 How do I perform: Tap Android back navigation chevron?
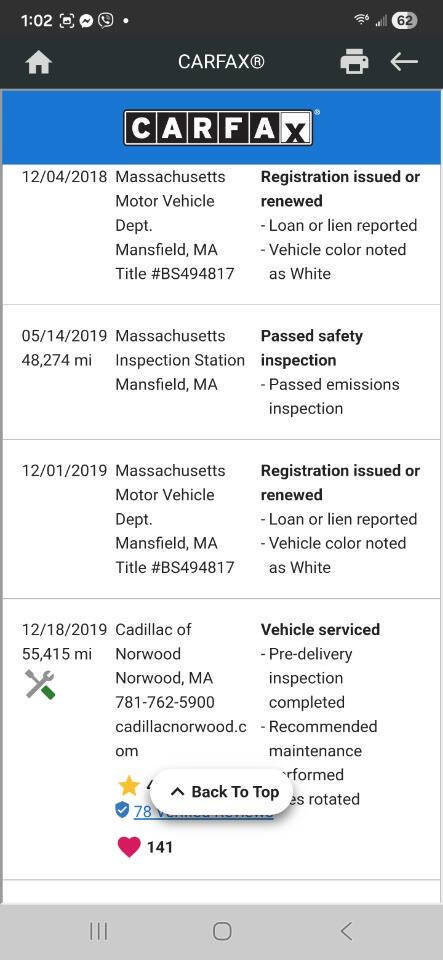coord(346,931)
